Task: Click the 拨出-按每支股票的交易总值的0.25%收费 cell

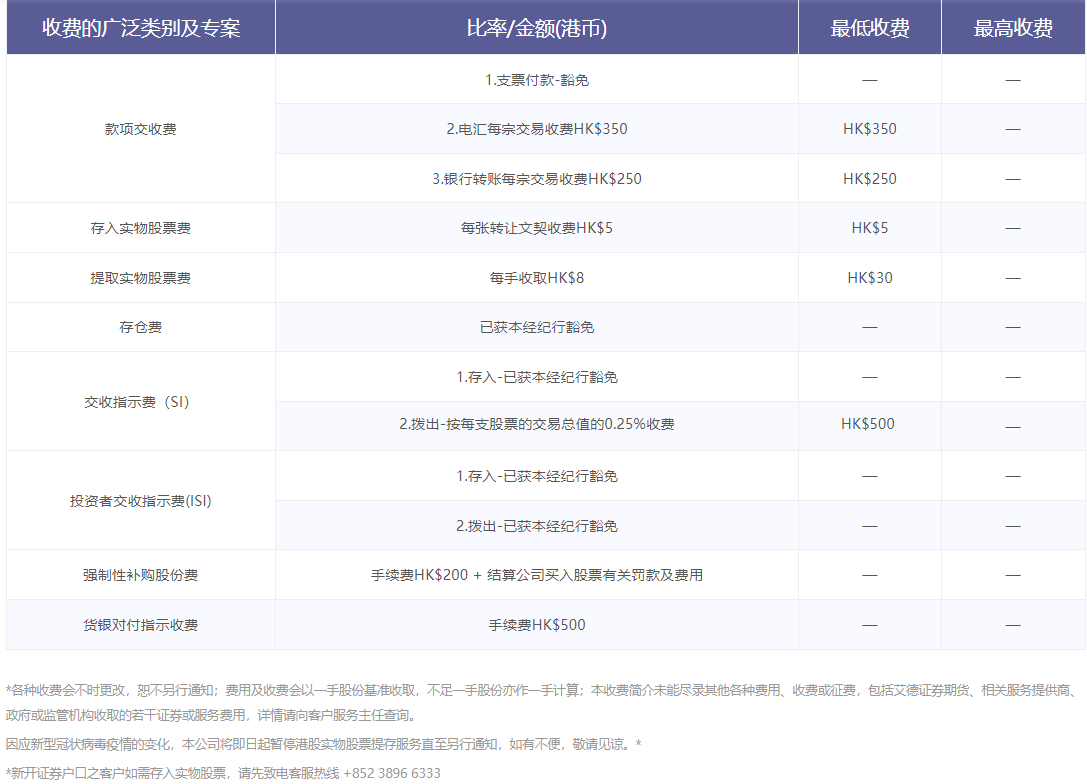Action: pyautogui.click(x=536, y=424)
